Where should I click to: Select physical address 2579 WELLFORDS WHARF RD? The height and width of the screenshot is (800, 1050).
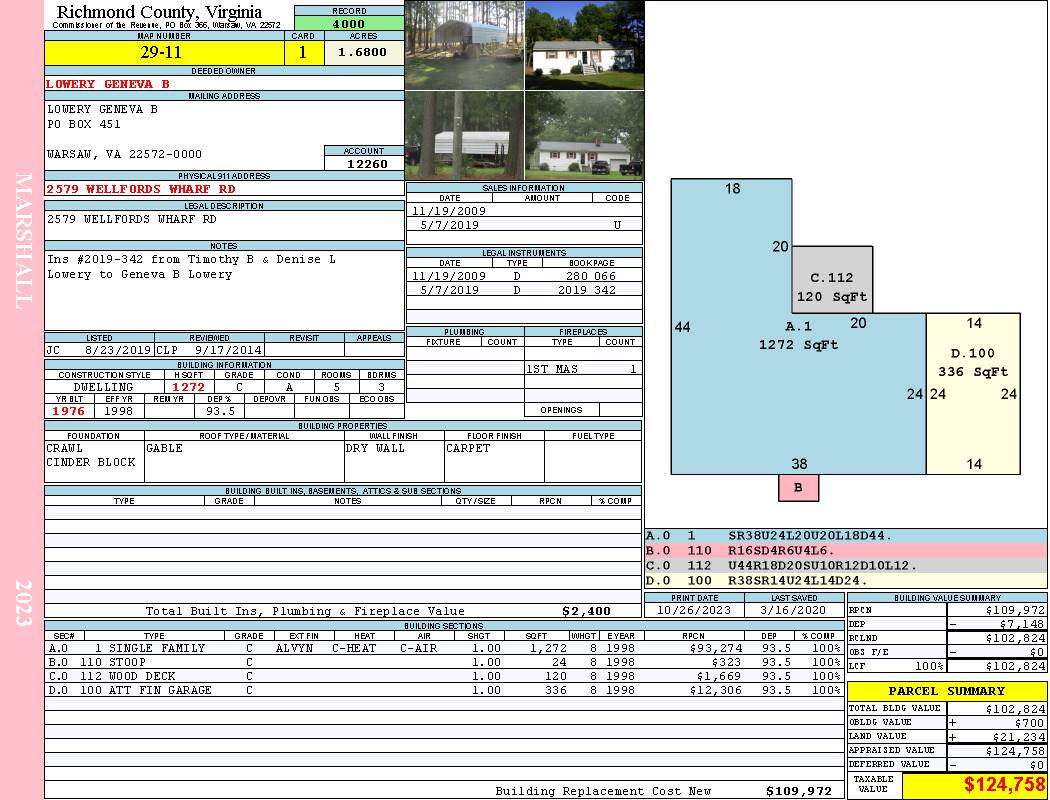pos(141,189)
